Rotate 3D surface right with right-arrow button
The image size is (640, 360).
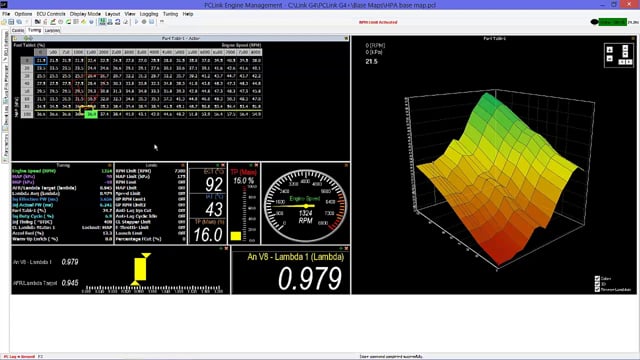coord(629,62)
